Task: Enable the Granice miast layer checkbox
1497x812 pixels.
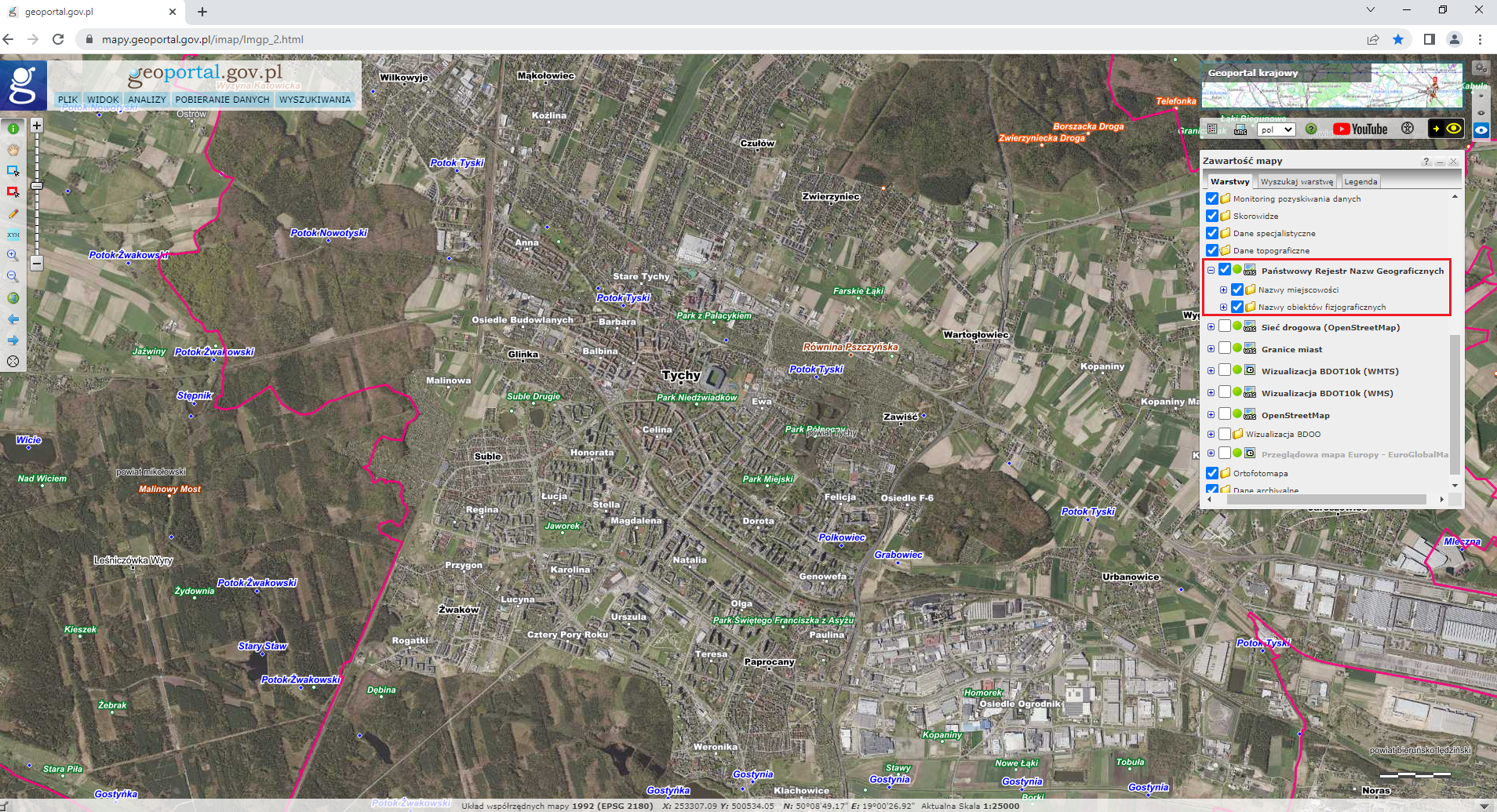Action: tap(1225, 348)
